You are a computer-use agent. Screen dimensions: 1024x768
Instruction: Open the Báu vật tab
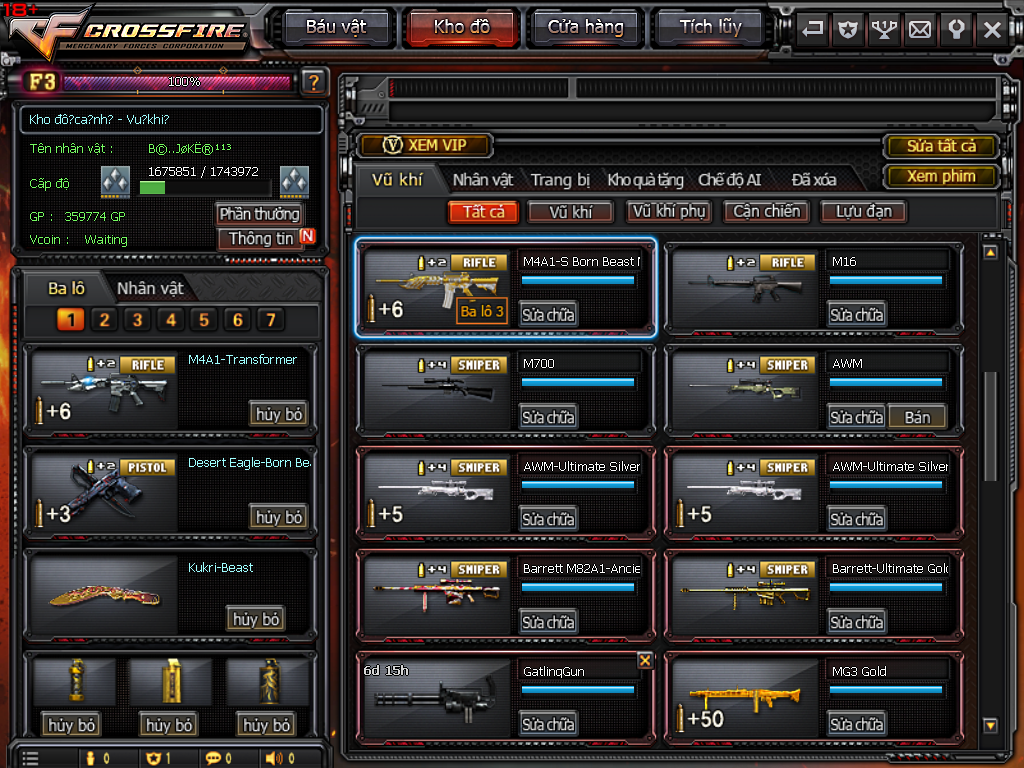pyautogui.click(x=336, y=27)
